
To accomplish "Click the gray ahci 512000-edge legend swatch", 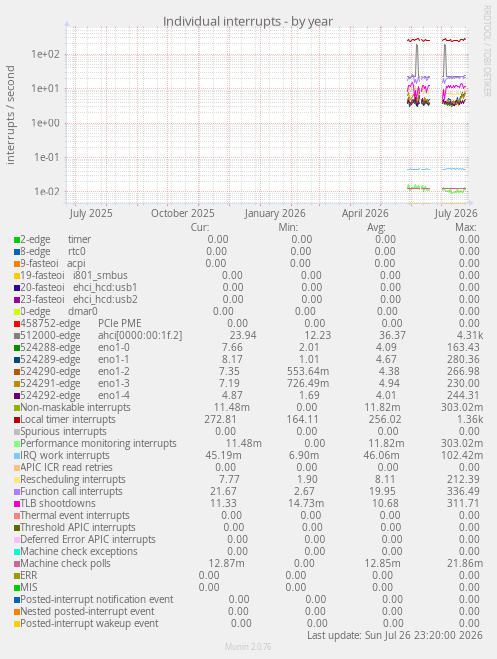I will click(x=17, y=336).
